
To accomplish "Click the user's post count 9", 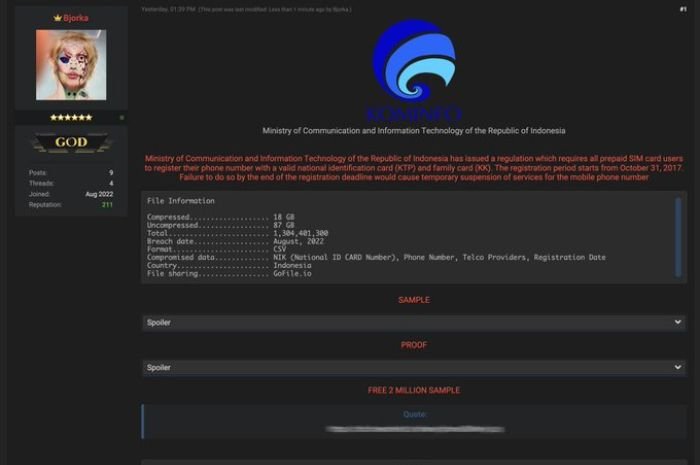I will (110, 173).
